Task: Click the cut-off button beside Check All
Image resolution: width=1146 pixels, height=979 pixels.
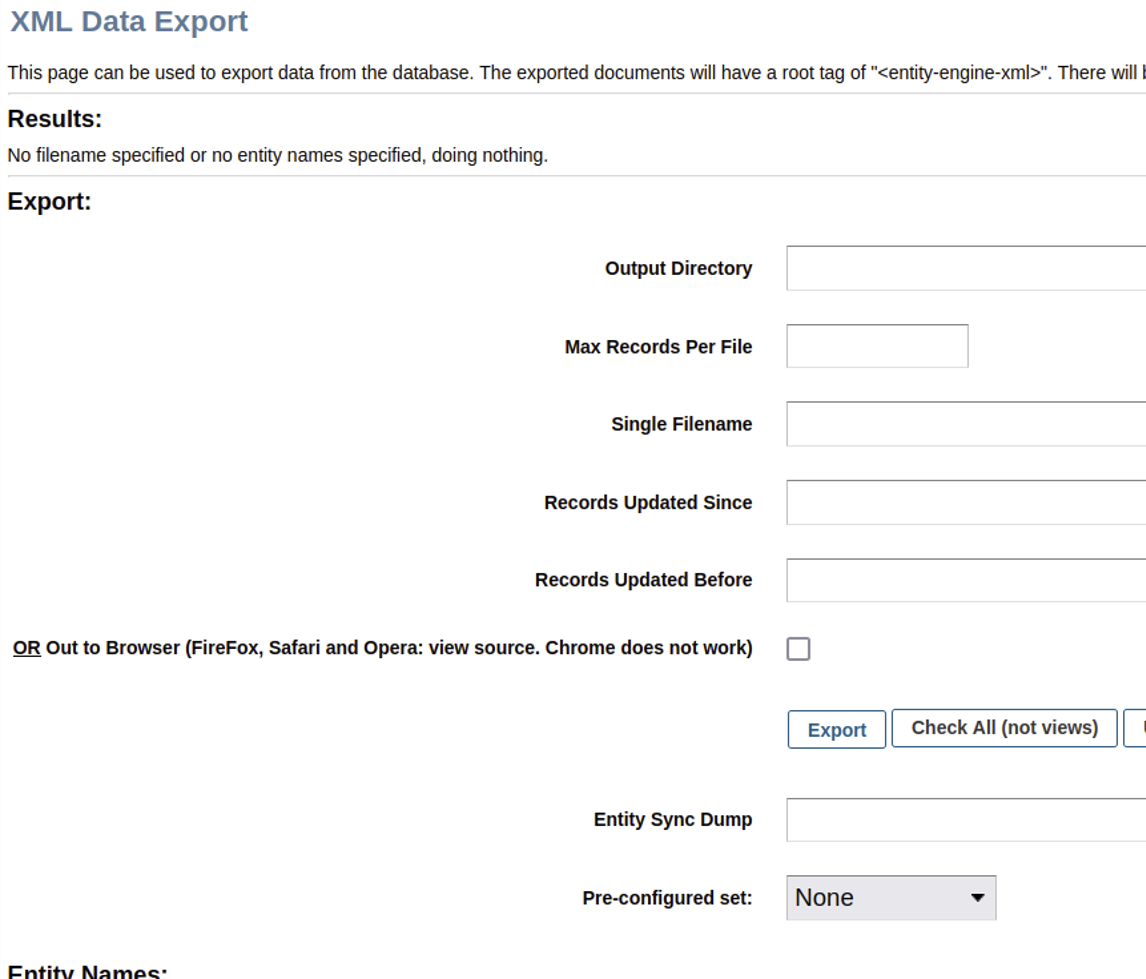Action: tap(1136, 728)
